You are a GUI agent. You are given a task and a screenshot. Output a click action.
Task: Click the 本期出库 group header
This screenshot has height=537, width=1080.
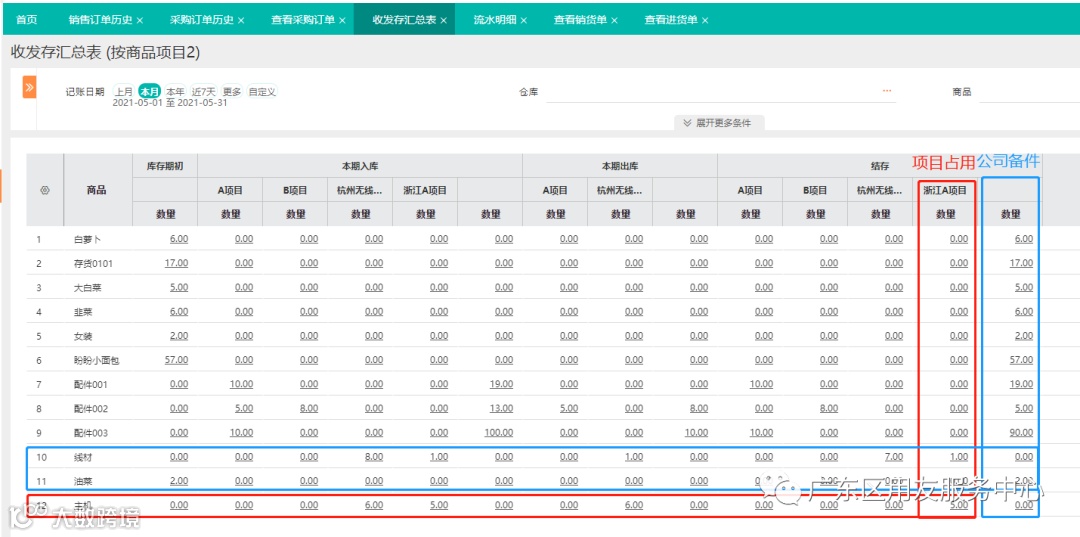coord(620,166)
